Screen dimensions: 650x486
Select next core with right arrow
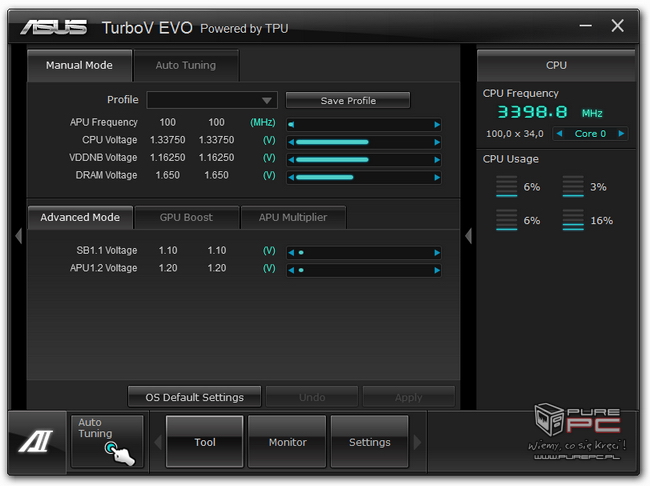[621, 134]
